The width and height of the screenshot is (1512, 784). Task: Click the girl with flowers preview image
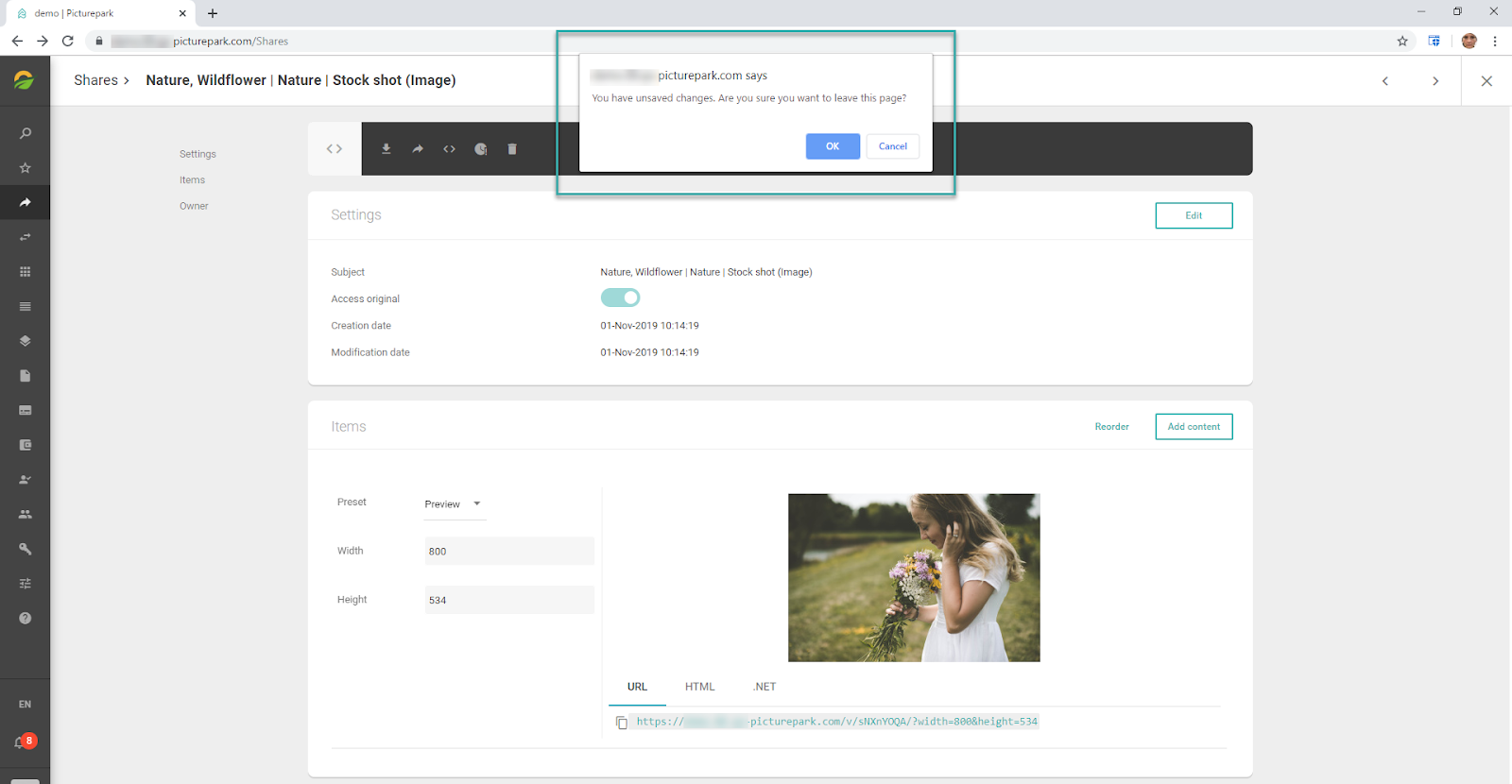click(914, 578)
